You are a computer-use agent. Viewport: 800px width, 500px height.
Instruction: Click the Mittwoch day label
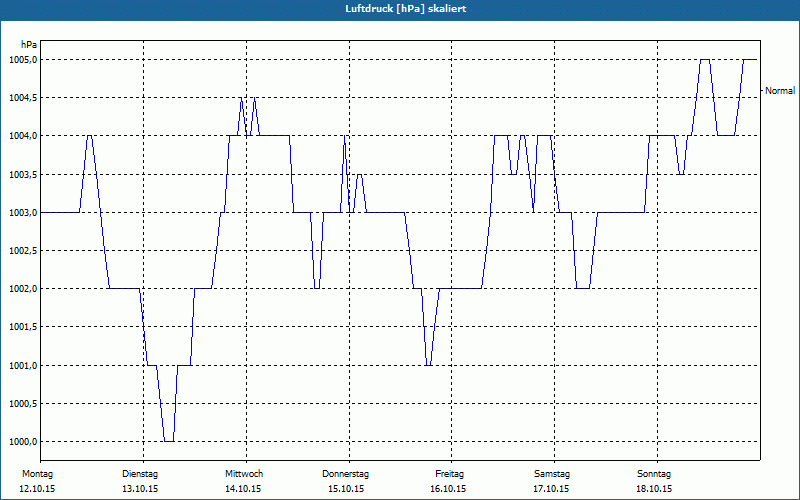click(244, 474)
